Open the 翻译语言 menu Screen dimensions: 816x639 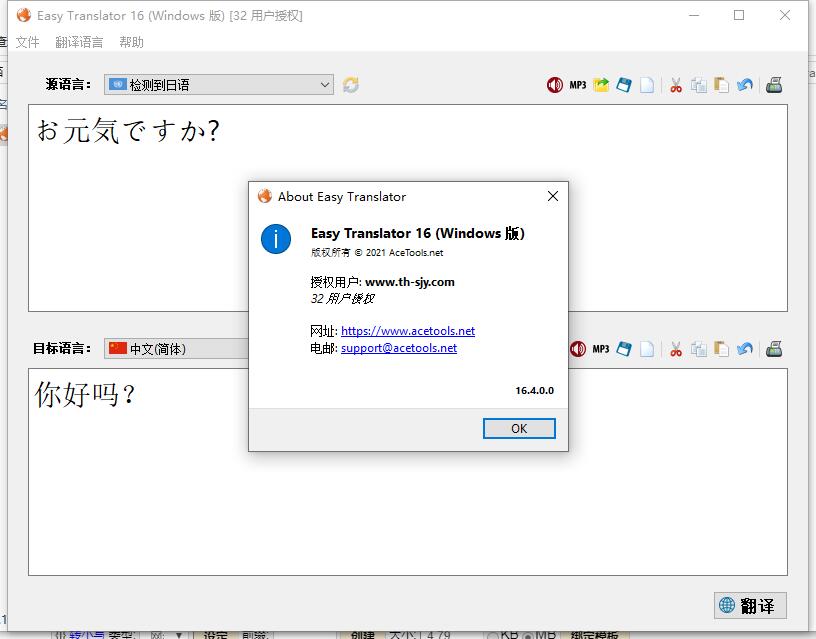pos(79,42)
